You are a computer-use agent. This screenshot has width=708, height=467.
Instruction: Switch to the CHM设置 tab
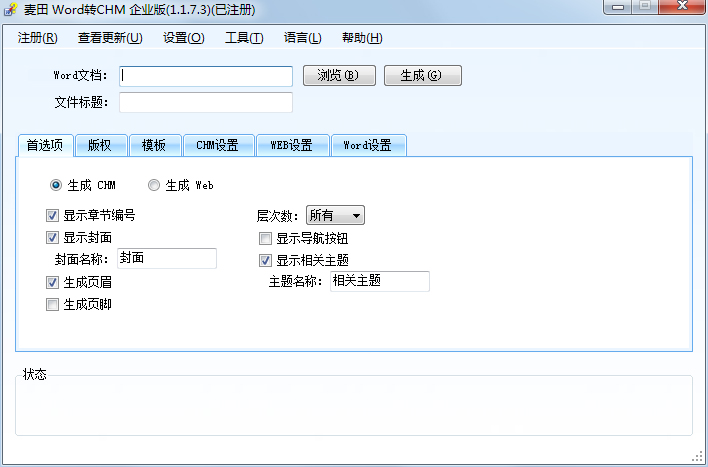click(x=219, y=145)
